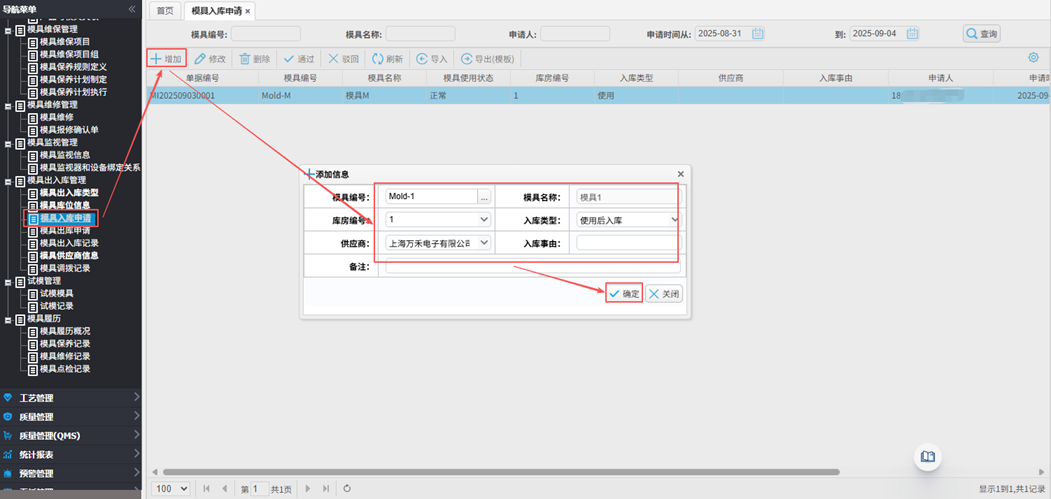This screenshot has height=499, width=1051.
Task: Click the horizontal scrollbar under the grid
Action: [500, 472]
